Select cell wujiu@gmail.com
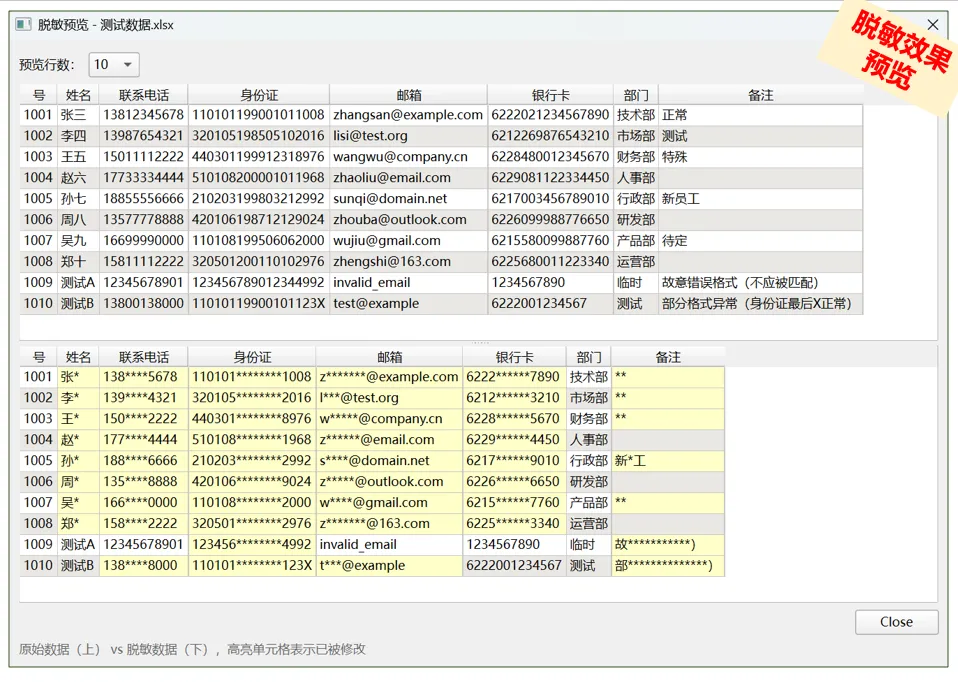 (408, 241)
